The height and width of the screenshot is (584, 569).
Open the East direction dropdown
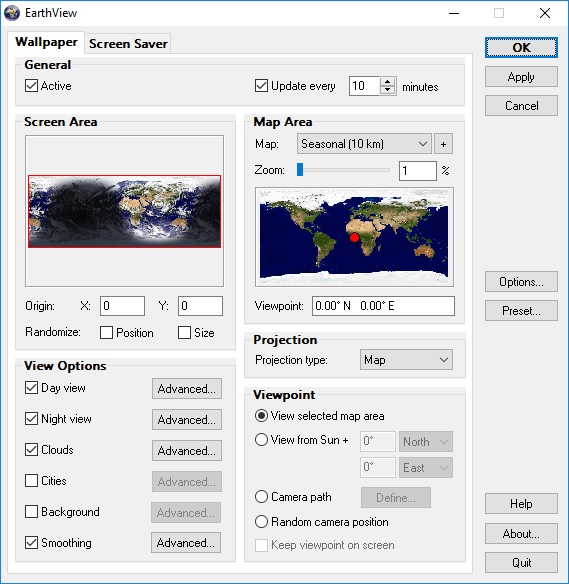pos(426,468)
